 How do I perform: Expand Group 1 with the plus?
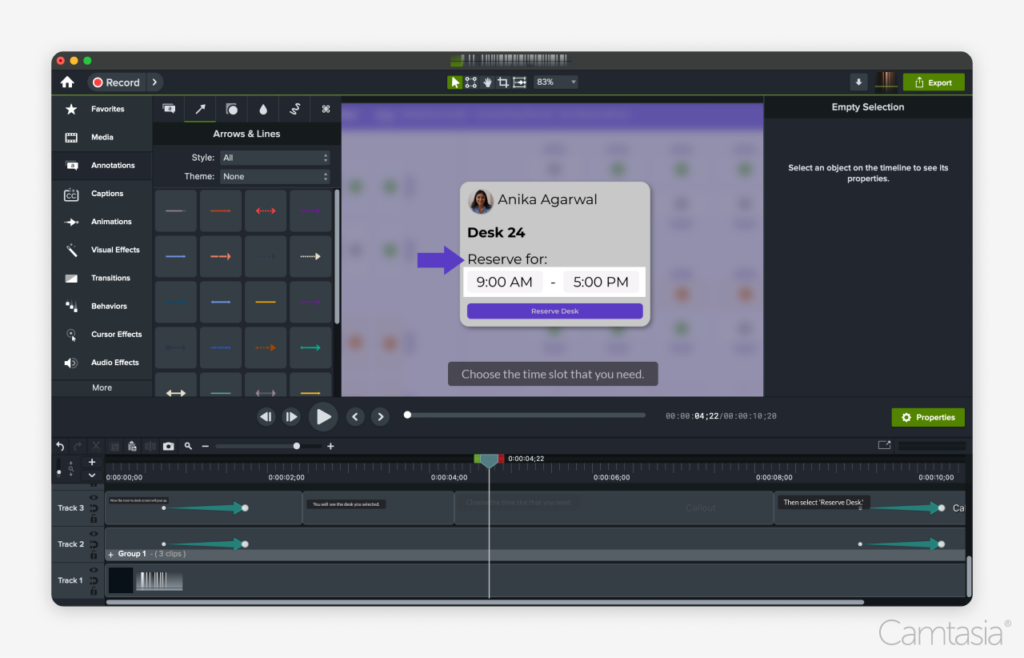pyautogui.click(x=111, y=554)
